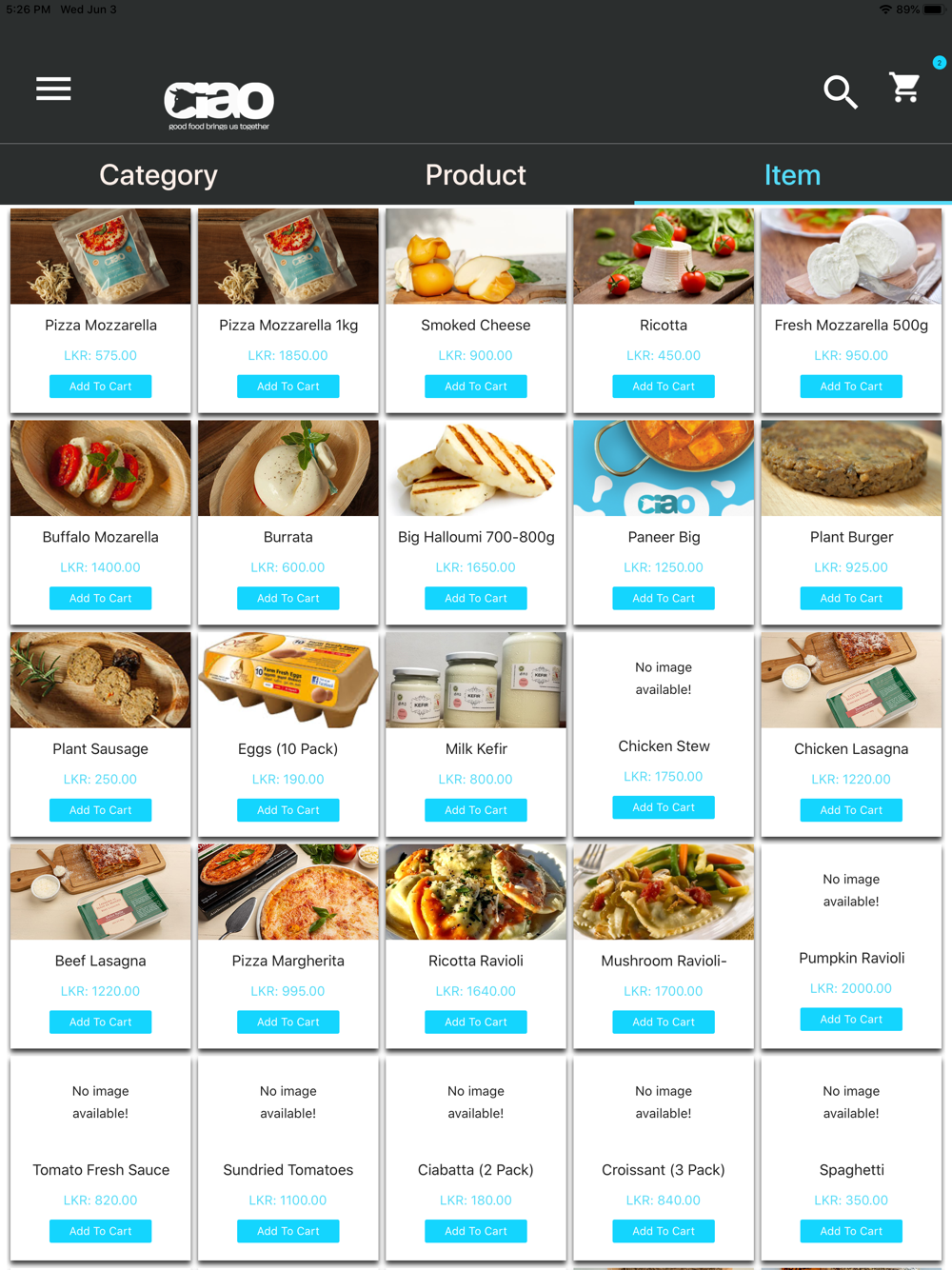Tap the Mushroom Ravioli item name

point(664,961)
